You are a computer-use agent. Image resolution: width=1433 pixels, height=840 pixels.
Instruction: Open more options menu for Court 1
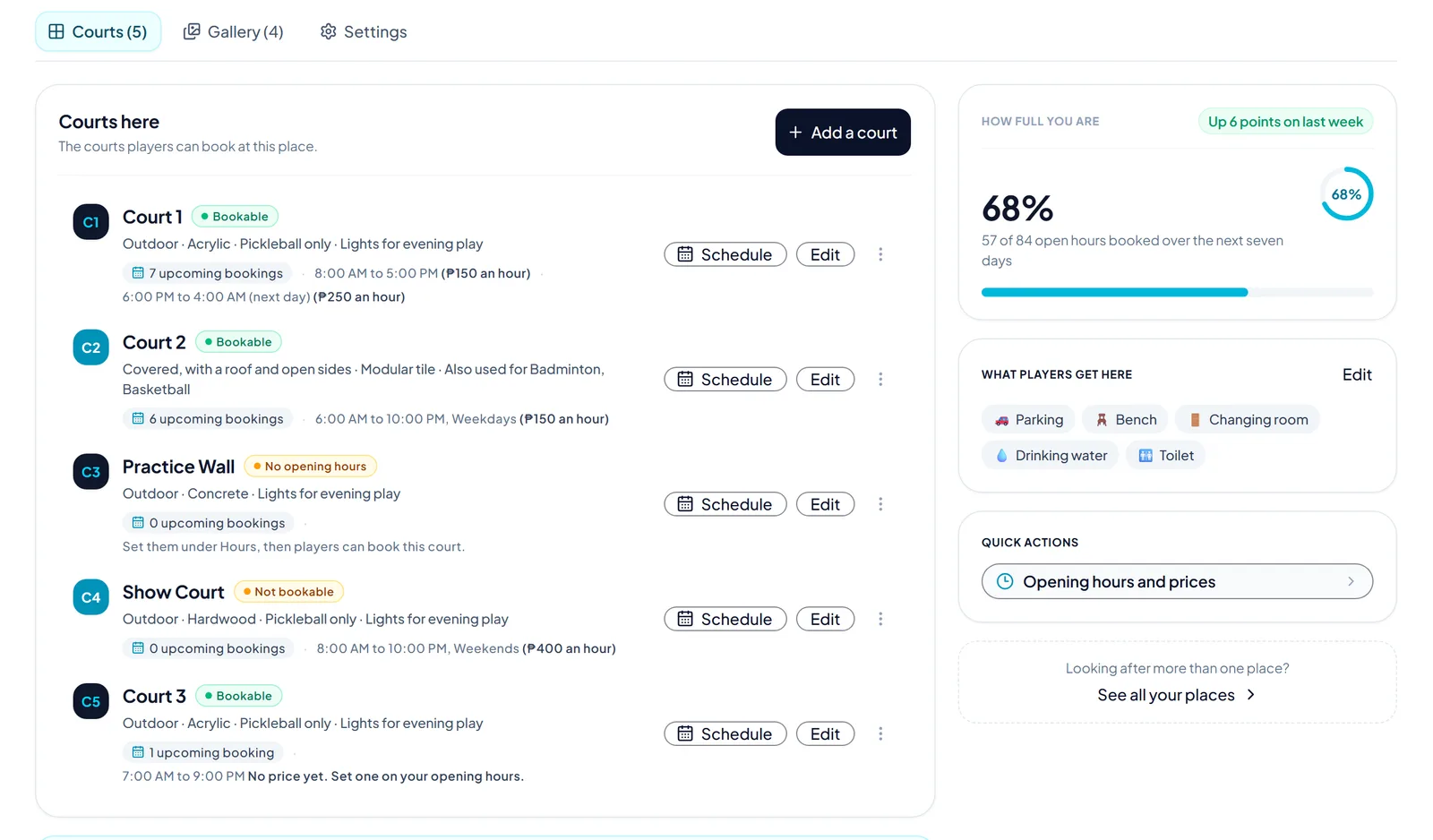880,254
